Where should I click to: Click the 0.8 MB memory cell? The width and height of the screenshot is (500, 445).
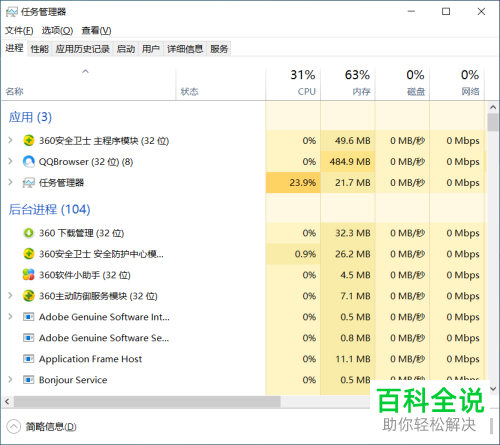(x=348, y=338)
